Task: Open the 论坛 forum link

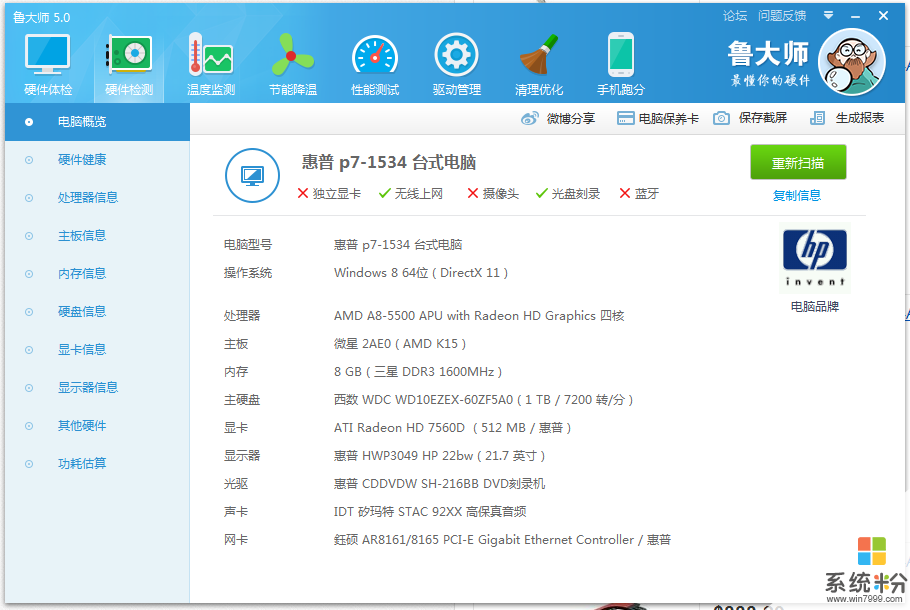Action: point(735,16)
